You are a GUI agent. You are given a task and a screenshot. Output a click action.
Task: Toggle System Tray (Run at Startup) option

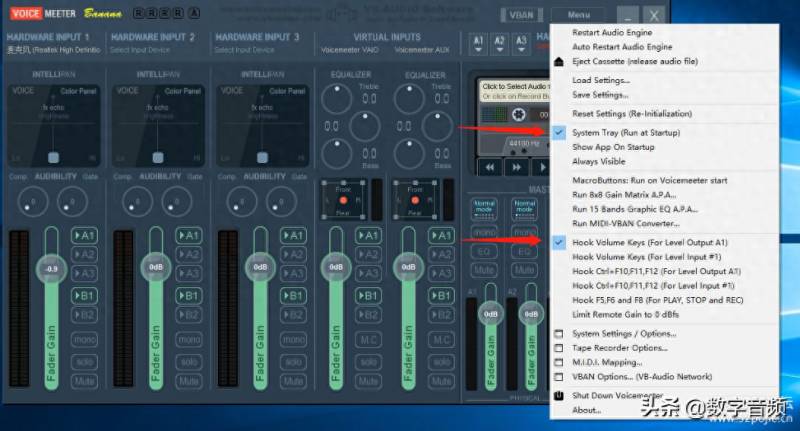pos(626,133)
